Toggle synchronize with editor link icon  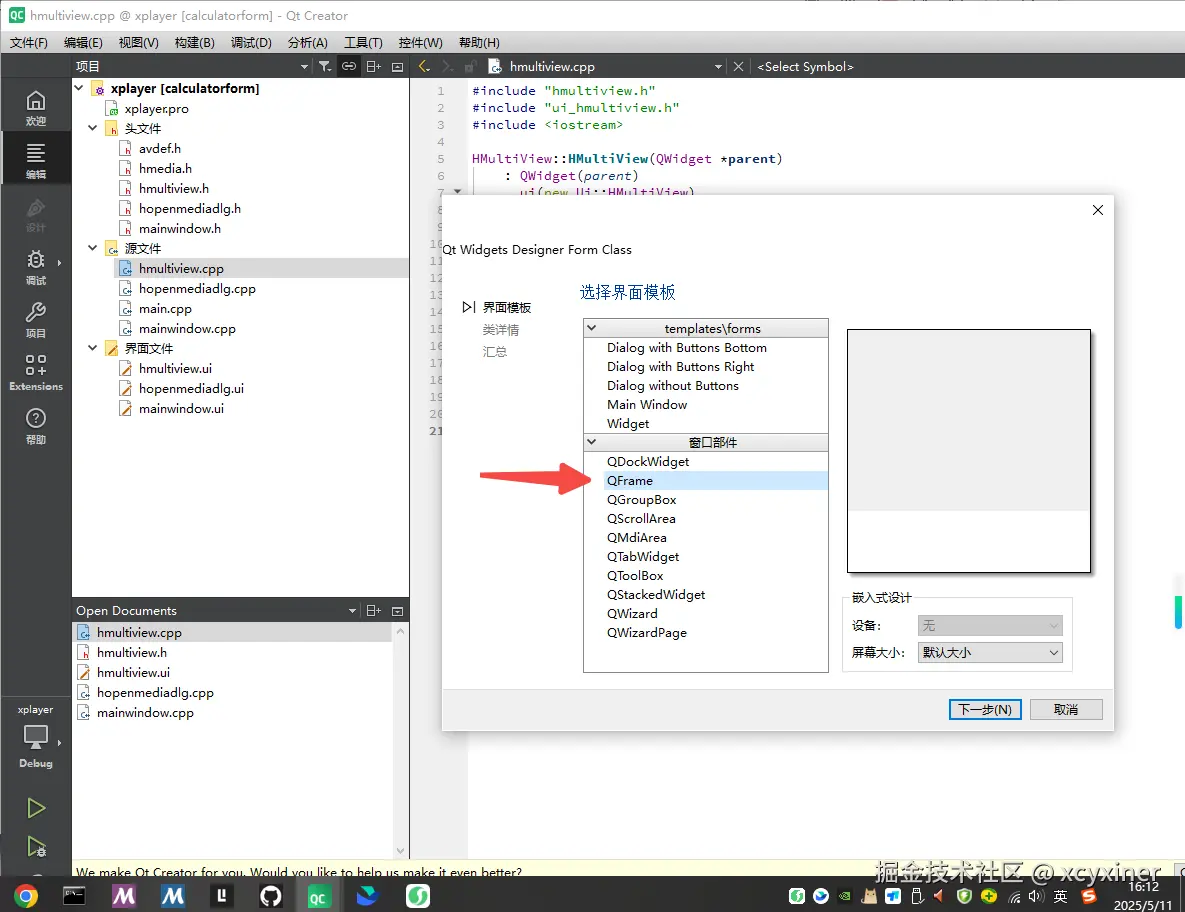(x=348, y=66)
